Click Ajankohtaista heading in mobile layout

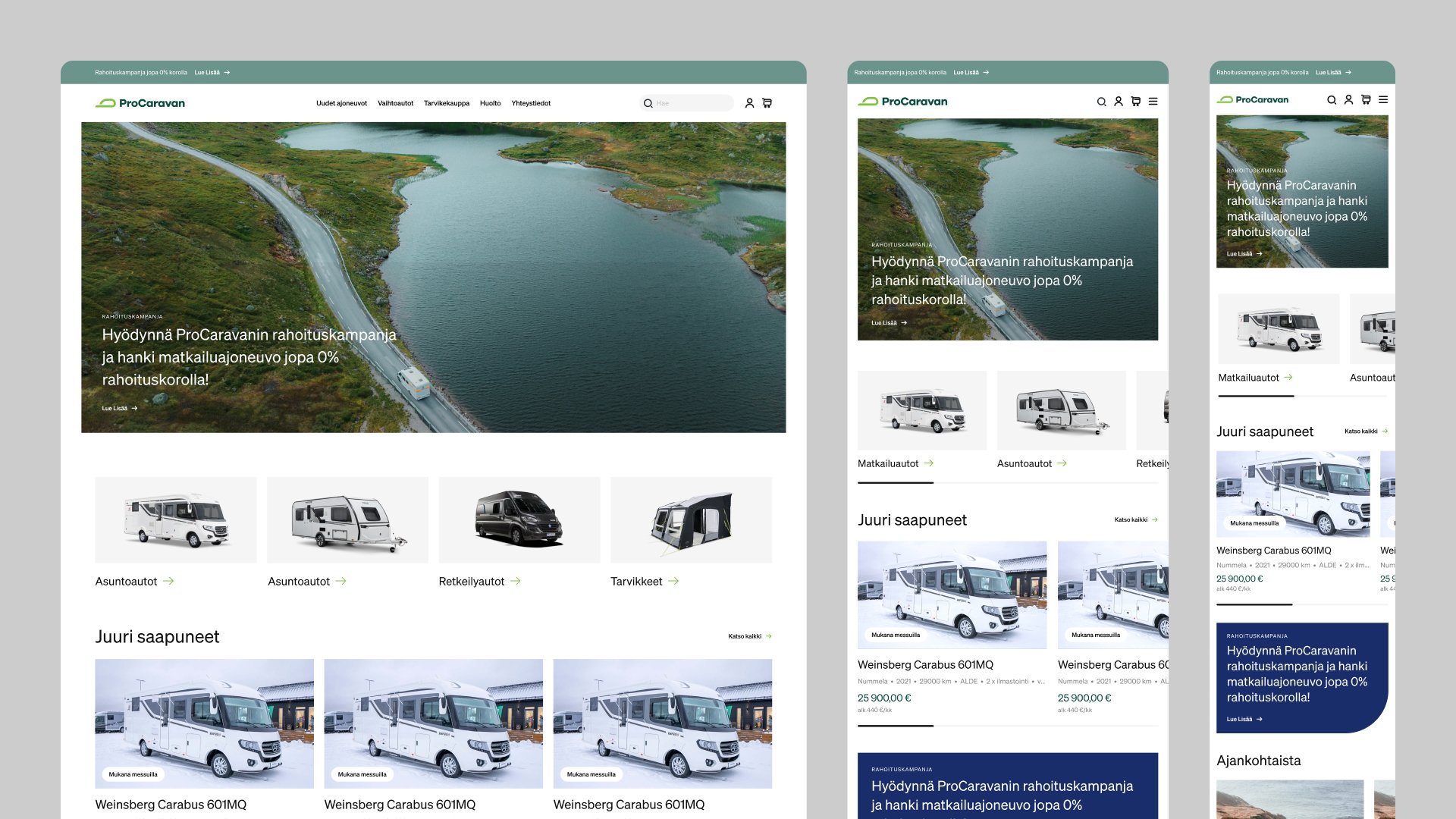click(1259, 761)
